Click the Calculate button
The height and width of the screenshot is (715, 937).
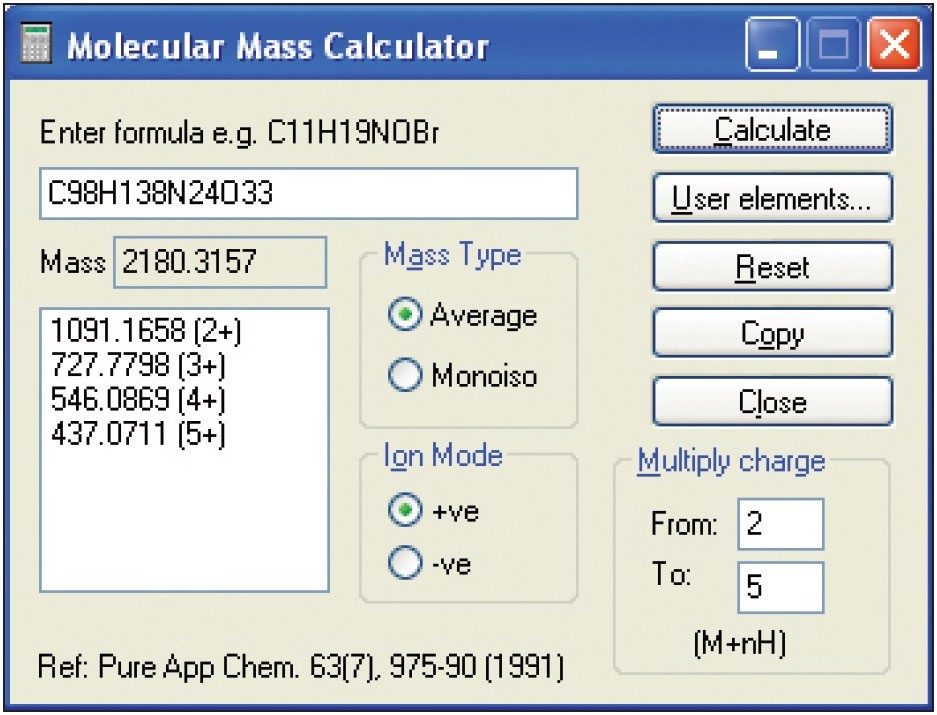pos(772,128)
